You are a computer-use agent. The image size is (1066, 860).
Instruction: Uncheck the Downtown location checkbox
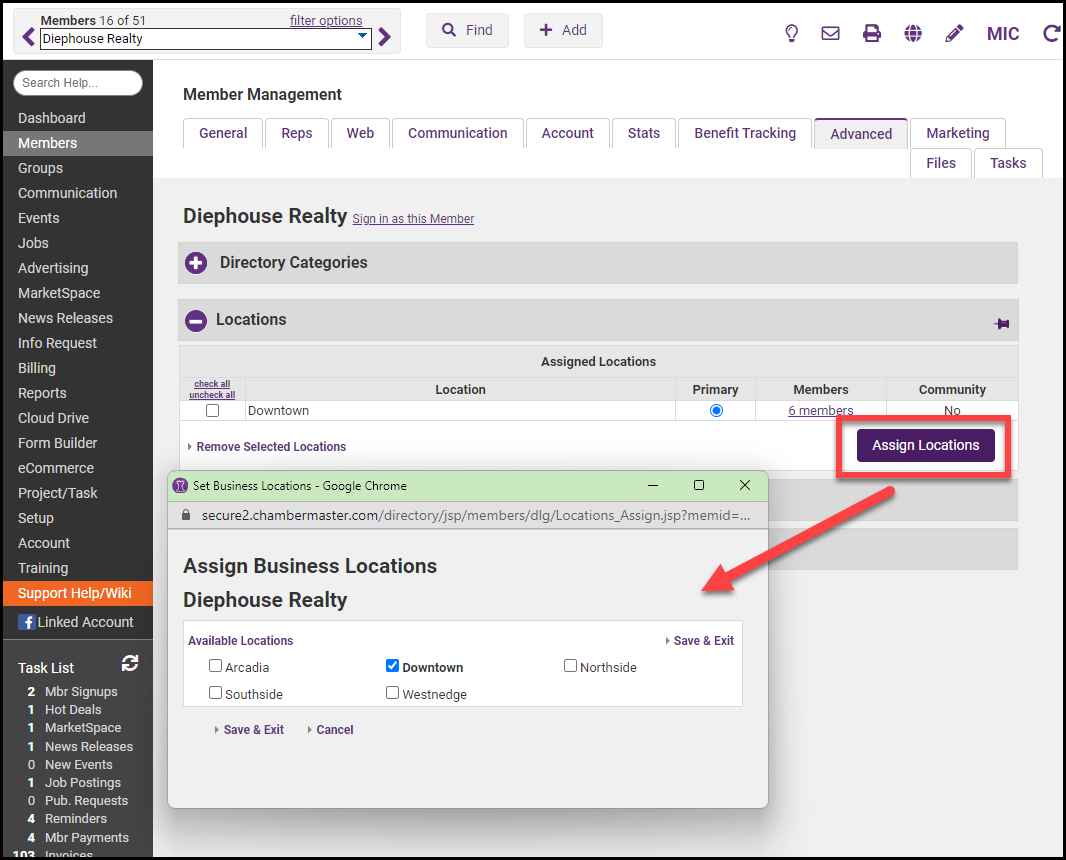[x=393, y=666]
